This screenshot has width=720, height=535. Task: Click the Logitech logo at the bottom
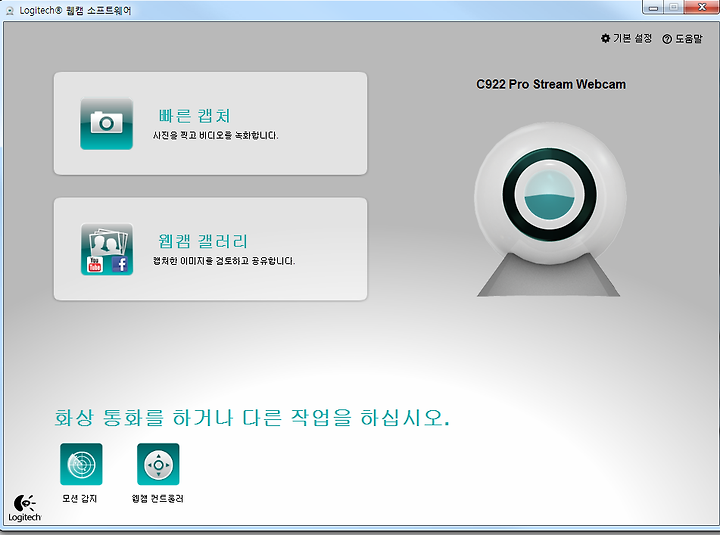[x=24, y=508]
